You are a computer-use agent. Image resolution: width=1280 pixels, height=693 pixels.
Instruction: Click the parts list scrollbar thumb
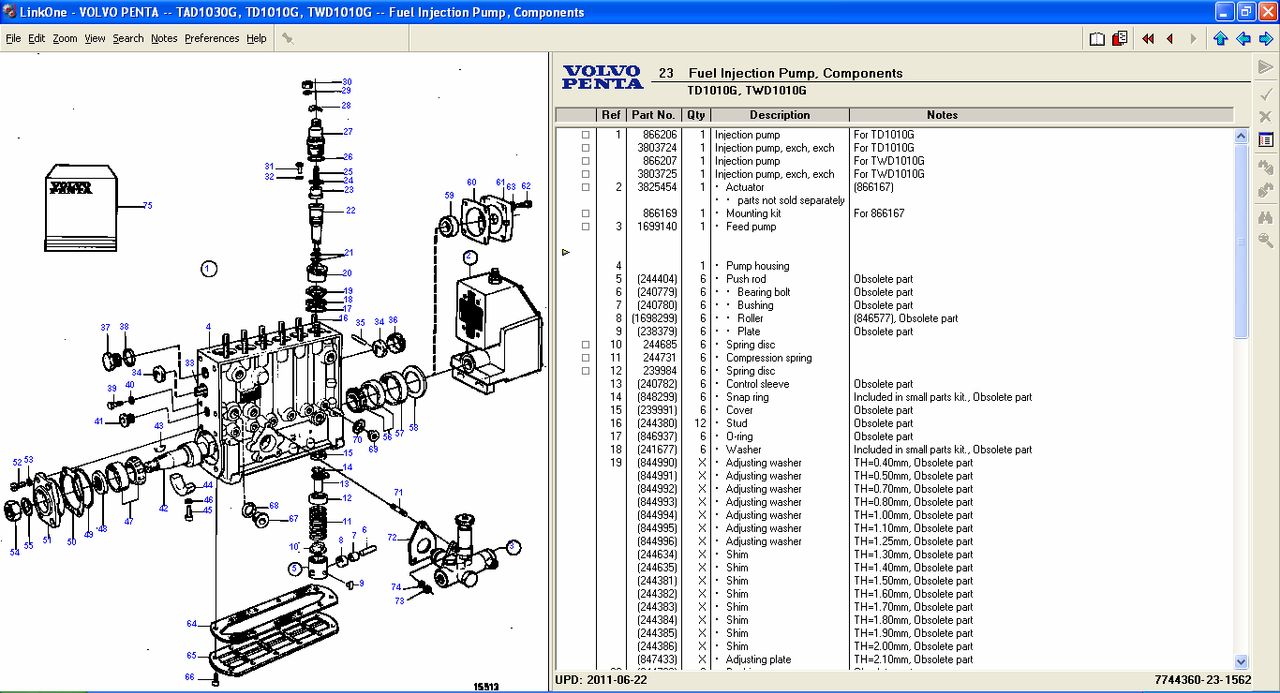point(1241,241)
